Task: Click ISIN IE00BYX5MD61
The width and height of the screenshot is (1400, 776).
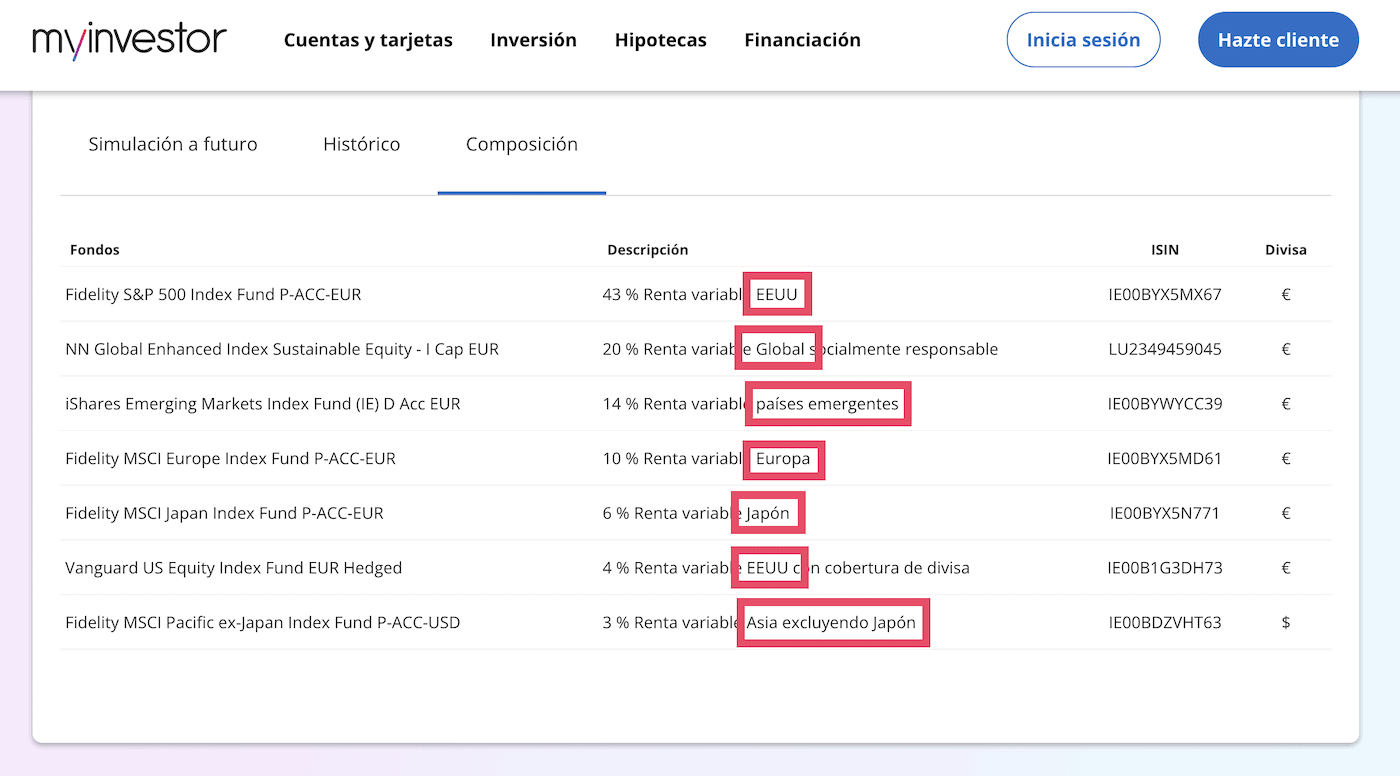Action: click(1165, 459)
